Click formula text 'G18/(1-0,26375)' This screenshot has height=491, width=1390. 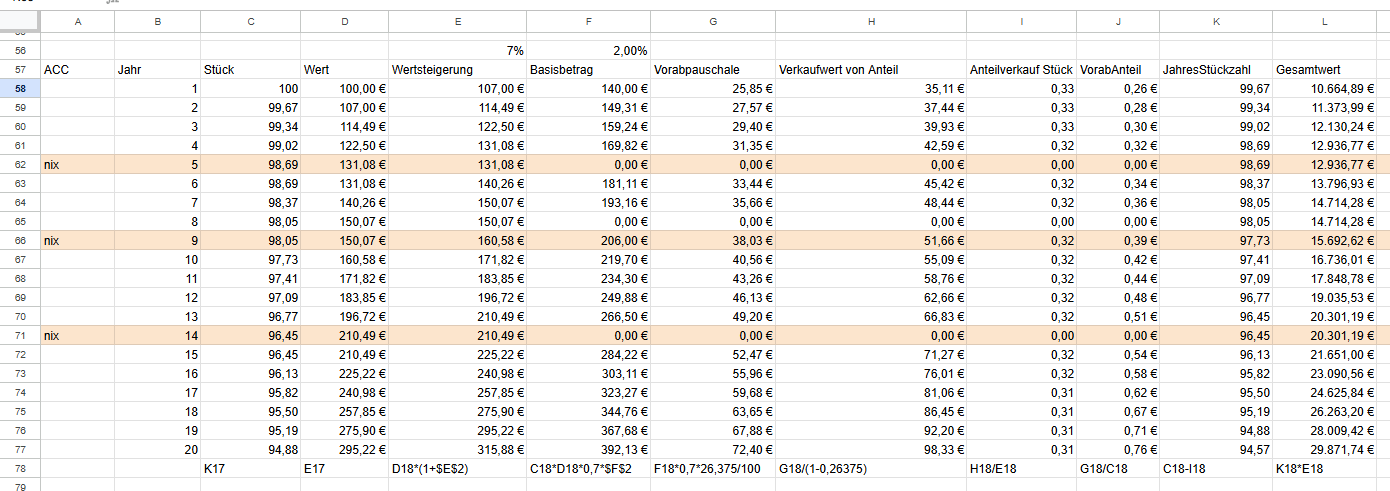(825, 469)
